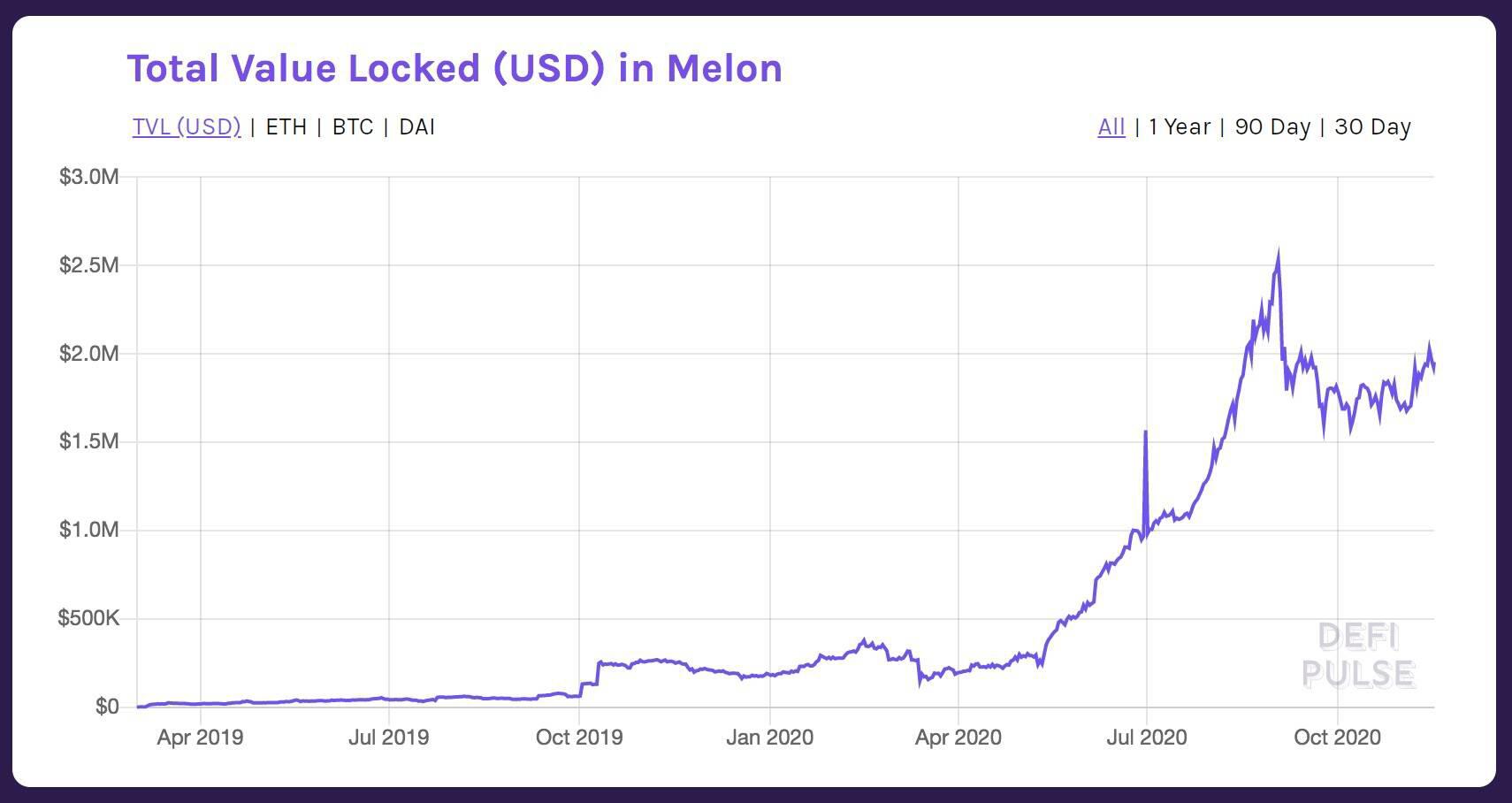Select the All time range

click(x=1111, y=126)
